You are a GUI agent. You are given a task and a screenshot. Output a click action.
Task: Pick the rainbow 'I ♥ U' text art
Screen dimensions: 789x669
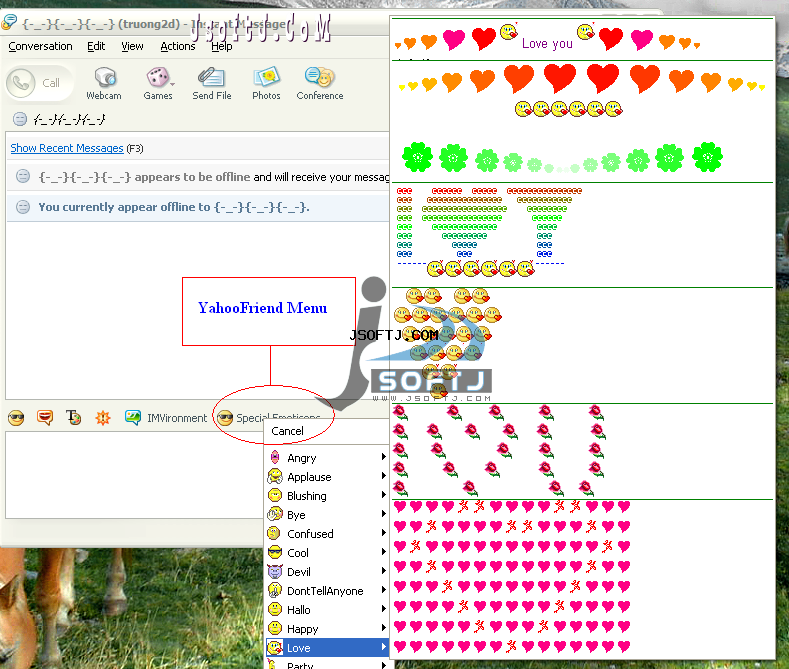pyautogui.click(x=489, y=232)
